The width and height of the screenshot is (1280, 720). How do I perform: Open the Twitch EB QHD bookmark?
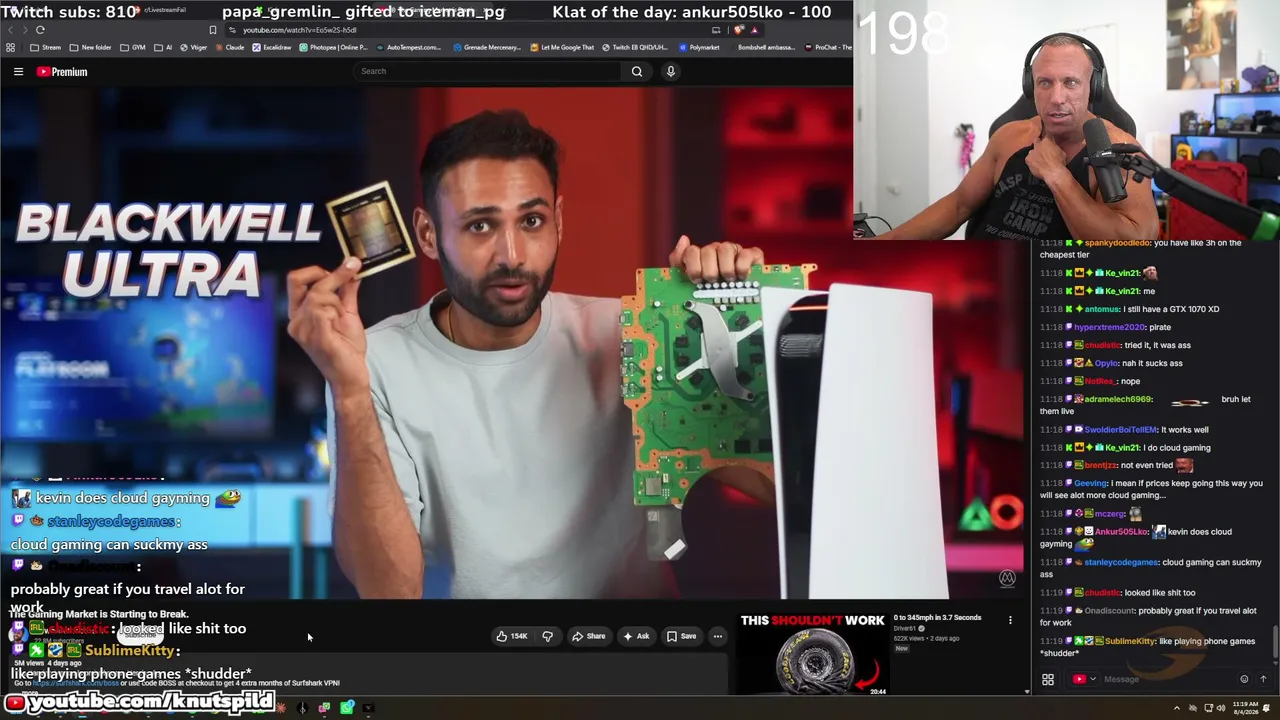[x=634, y=47]
